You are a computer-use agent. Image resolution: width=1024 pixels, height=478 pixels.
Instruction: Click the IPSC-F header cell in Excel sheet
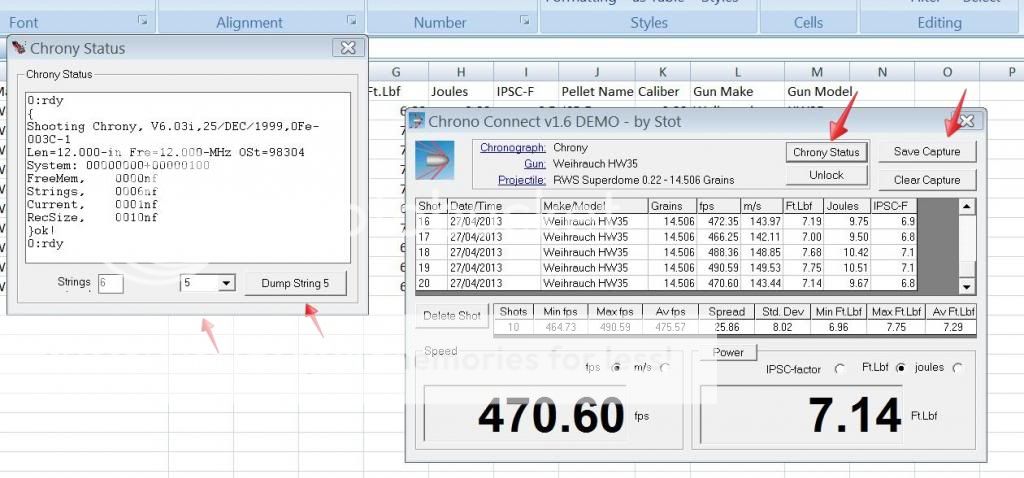[x=526, y=91]
